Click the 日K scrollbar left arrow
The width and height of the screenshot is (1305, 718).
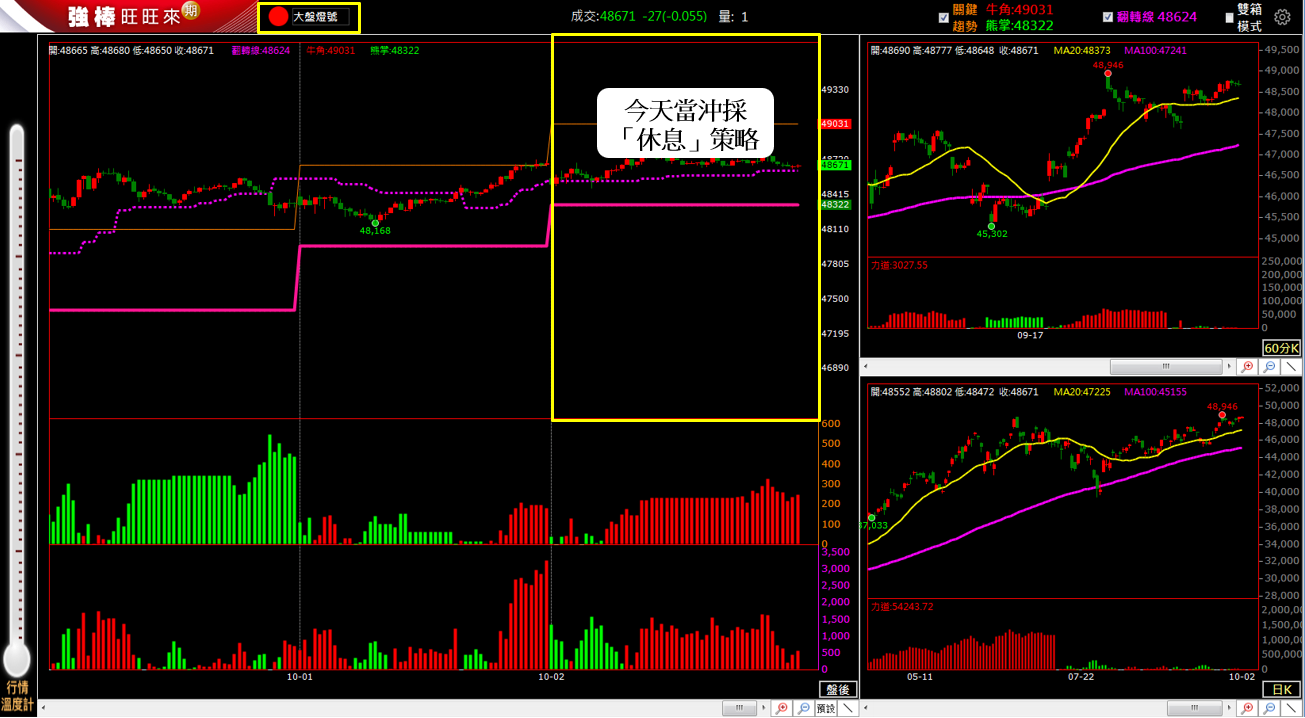point(866,708)
